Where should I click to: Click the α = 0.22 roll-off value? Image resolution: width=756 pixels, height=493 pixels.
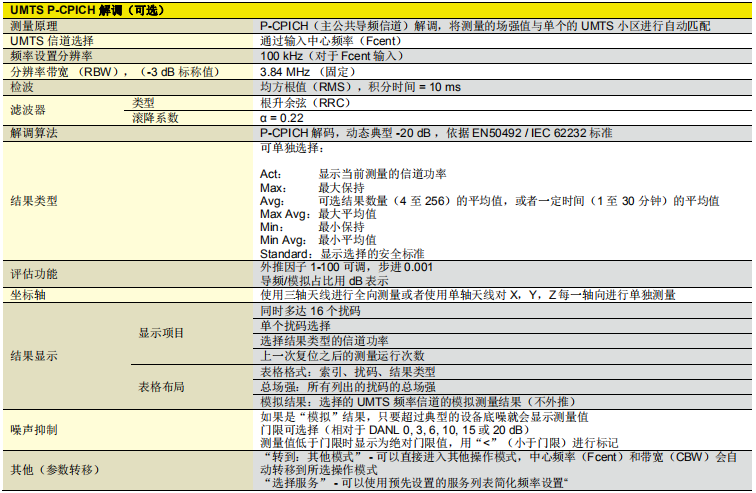(x=283, y=117)
